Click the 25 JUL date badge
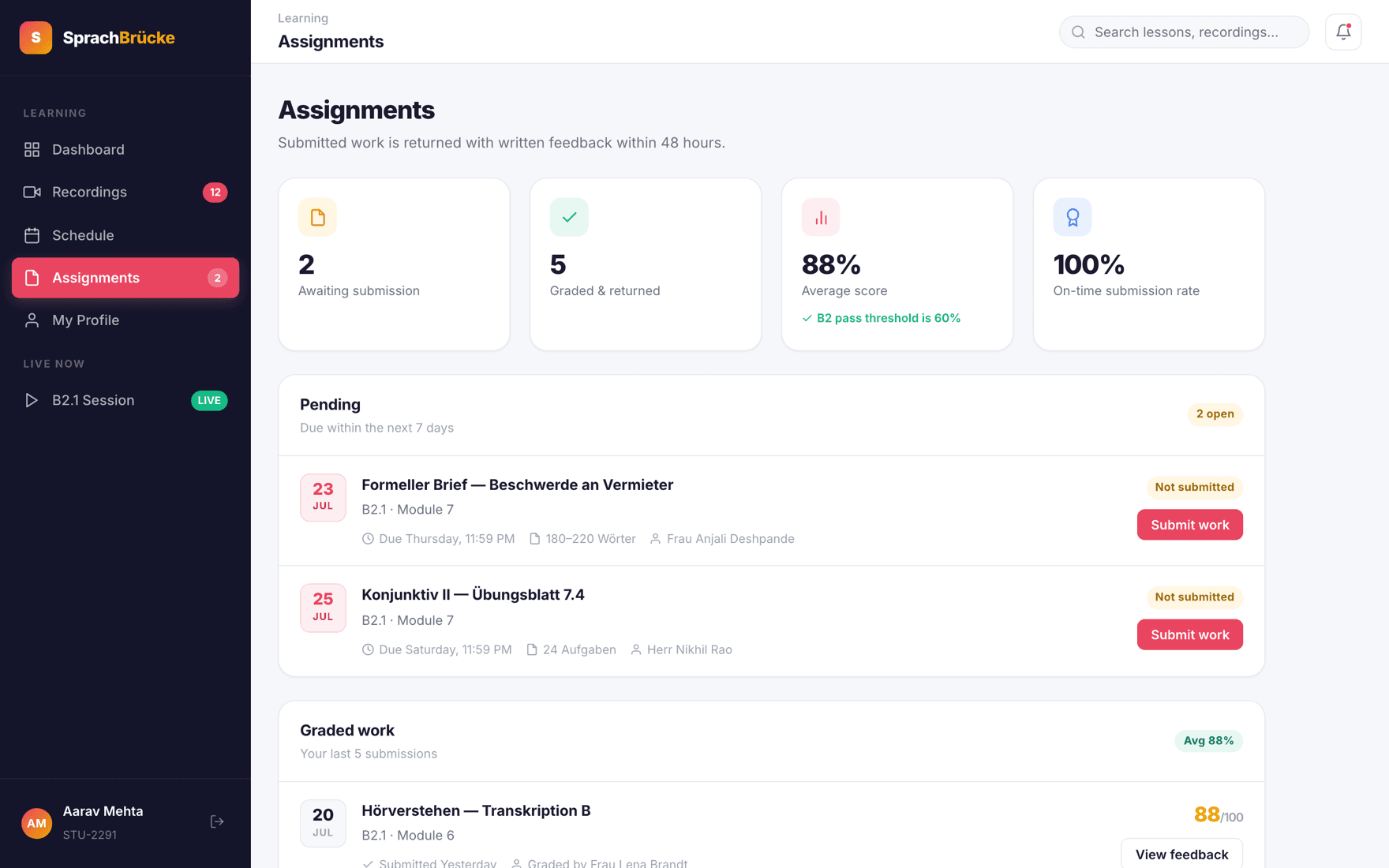Viewport: 1389px width, 868px height. pyautogui.click(x=323, y=608)
